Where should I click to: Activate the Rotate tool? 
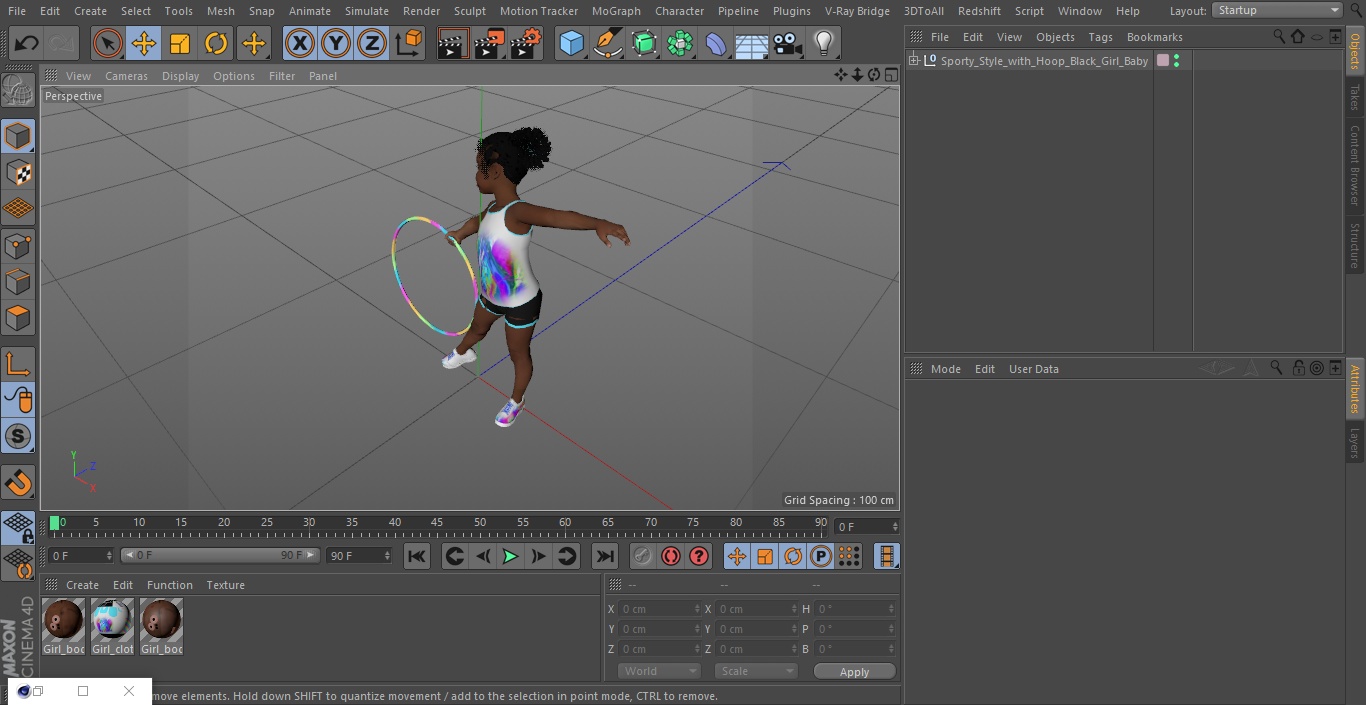(x=216, y=43)
